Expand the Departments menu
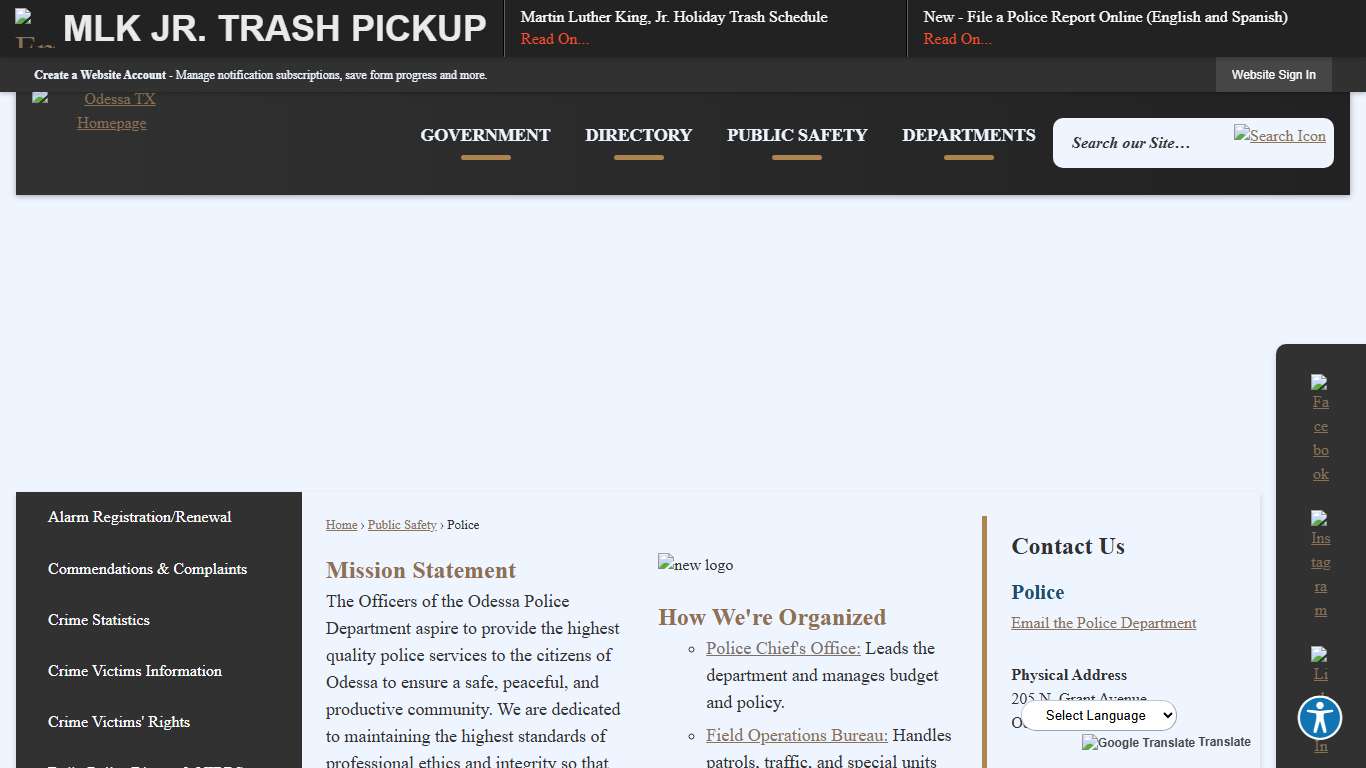This screenshot has height=768, width=1366. click(968, 135)
